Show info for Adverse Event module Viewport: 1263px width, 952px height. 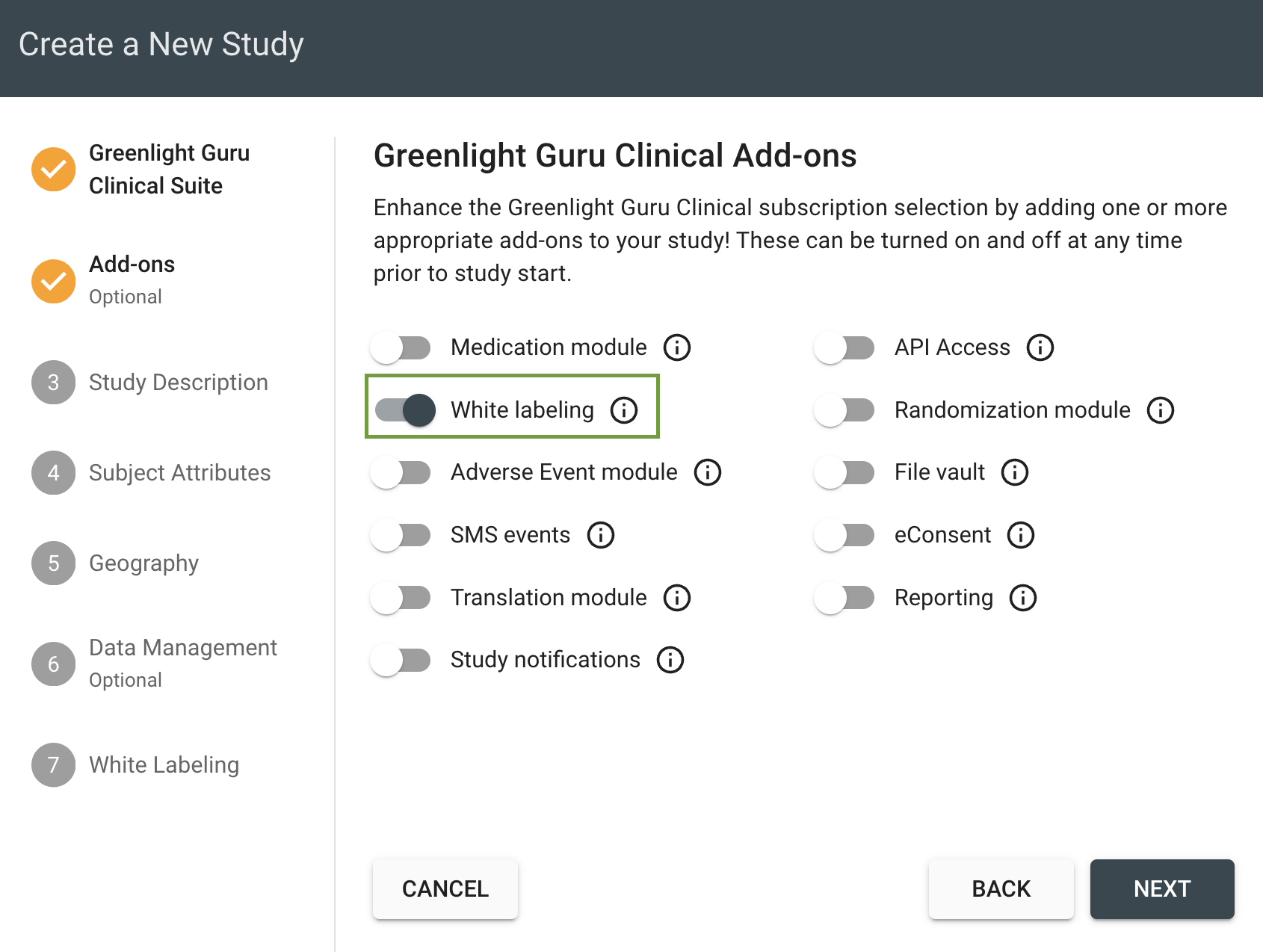click(x=708, y=472)
